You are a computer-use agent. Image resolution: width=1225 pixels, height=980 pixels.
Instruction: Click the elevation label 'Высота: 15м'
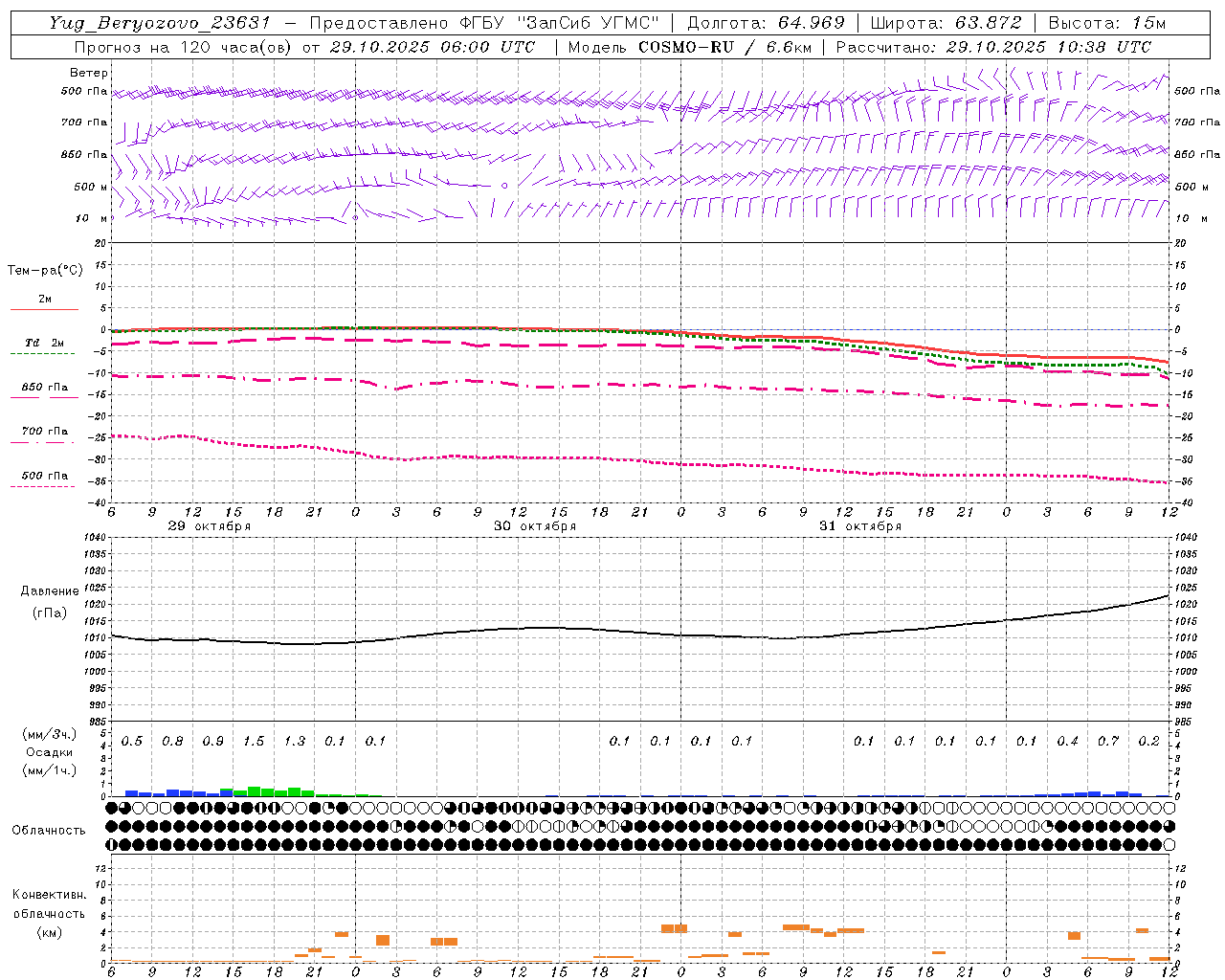[1107, 23]
